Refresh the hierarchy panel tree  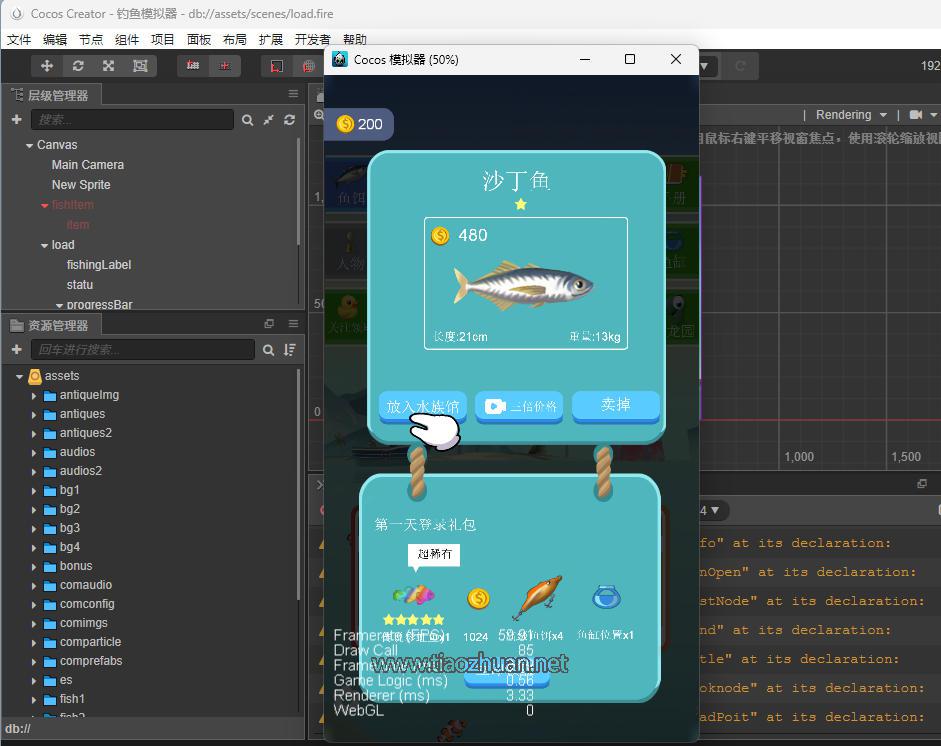290,120
